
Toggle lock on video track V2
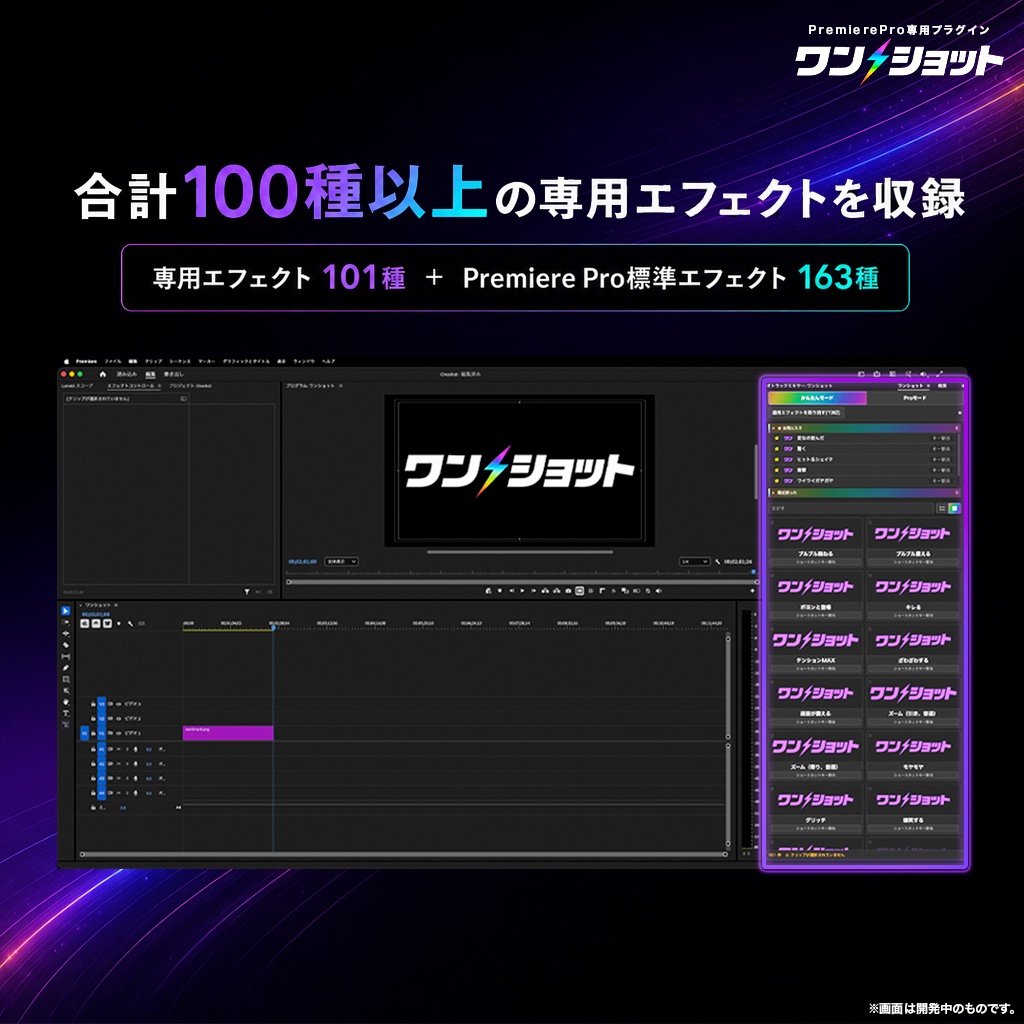point(93,718)
